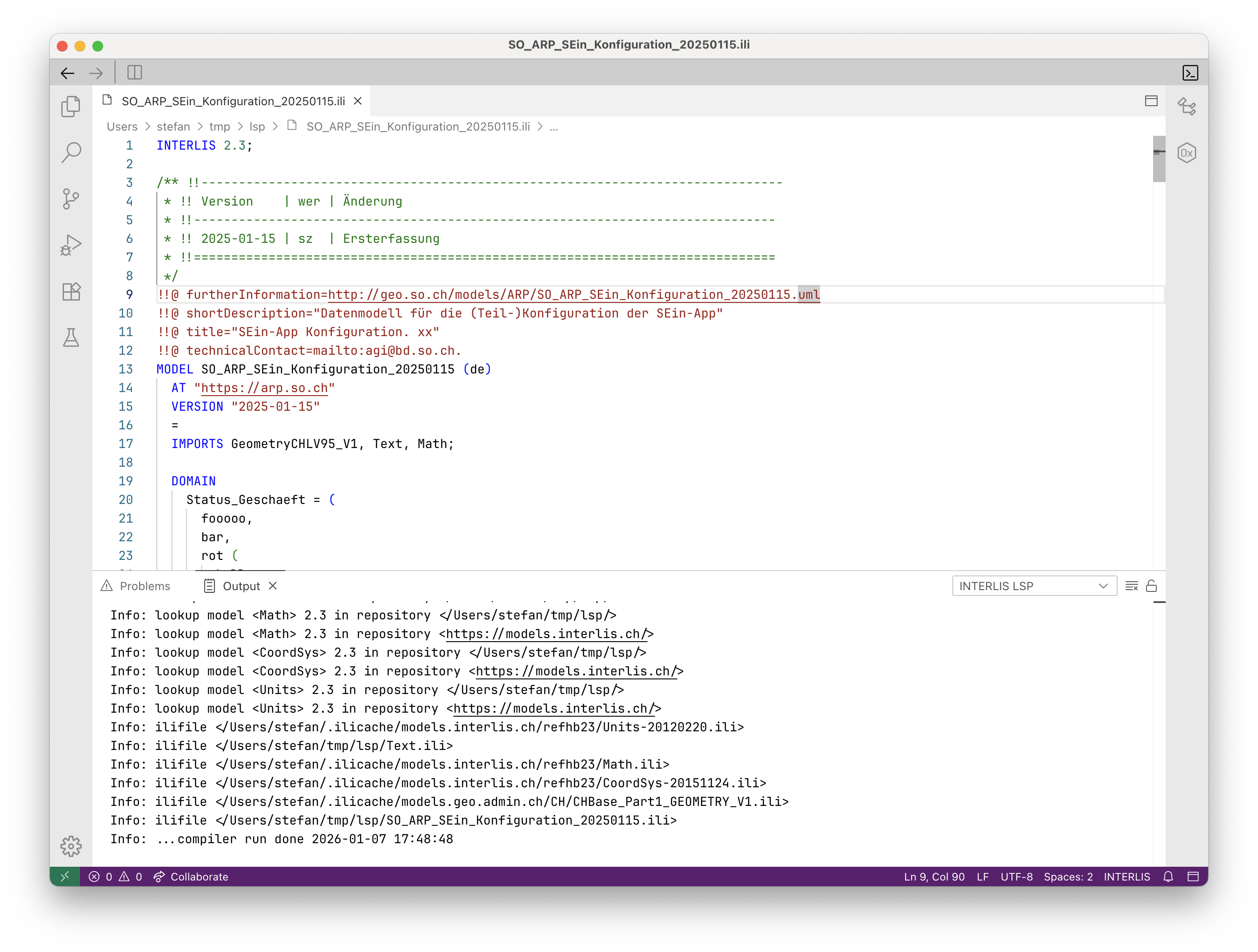
Task: Open the Manage gear menu
Action: tap(71, 846)
